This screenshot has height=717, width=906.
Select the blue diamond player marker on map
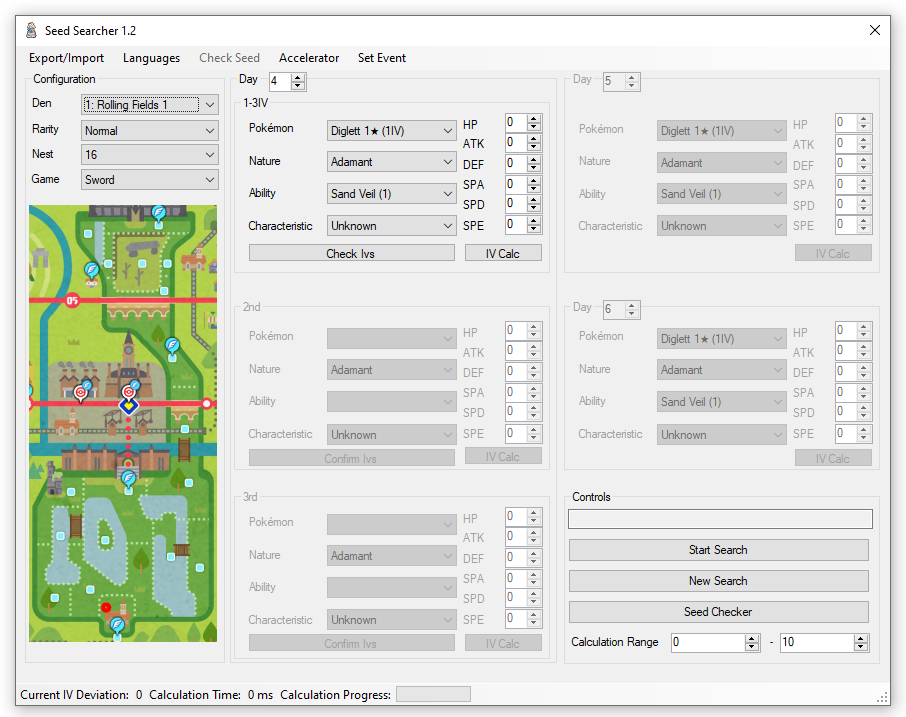(128, 406)
